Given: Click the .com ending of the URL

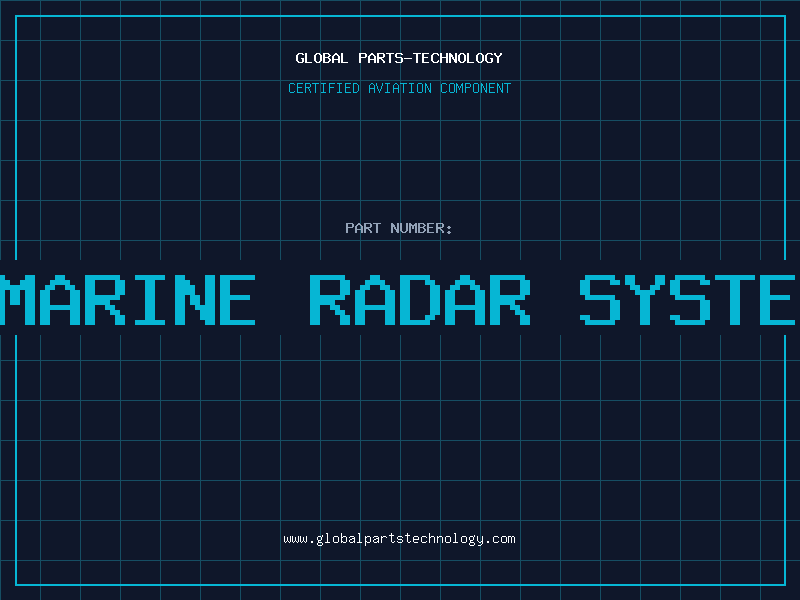Looking at the screenshot, I should (x=500, y=539).
